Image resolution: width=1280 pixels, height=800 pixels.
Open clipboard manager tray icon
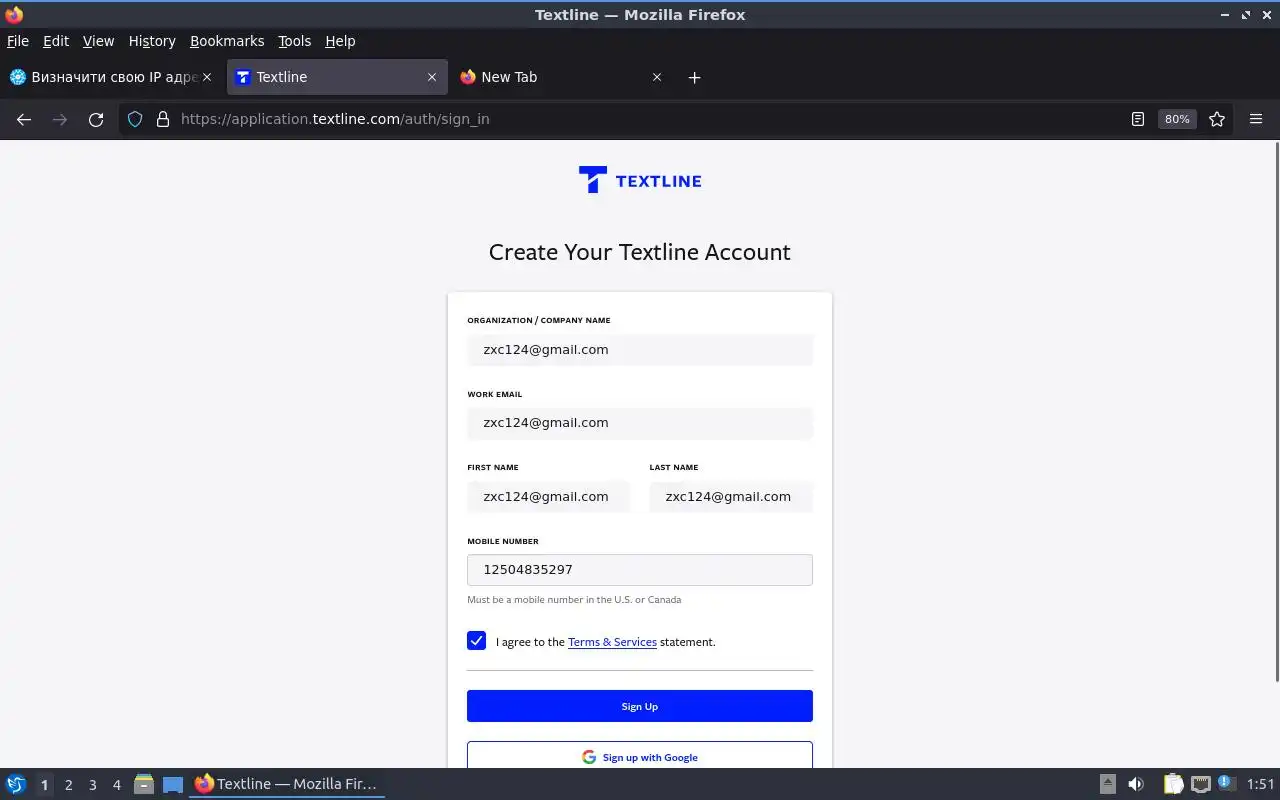click(1173, 785)
